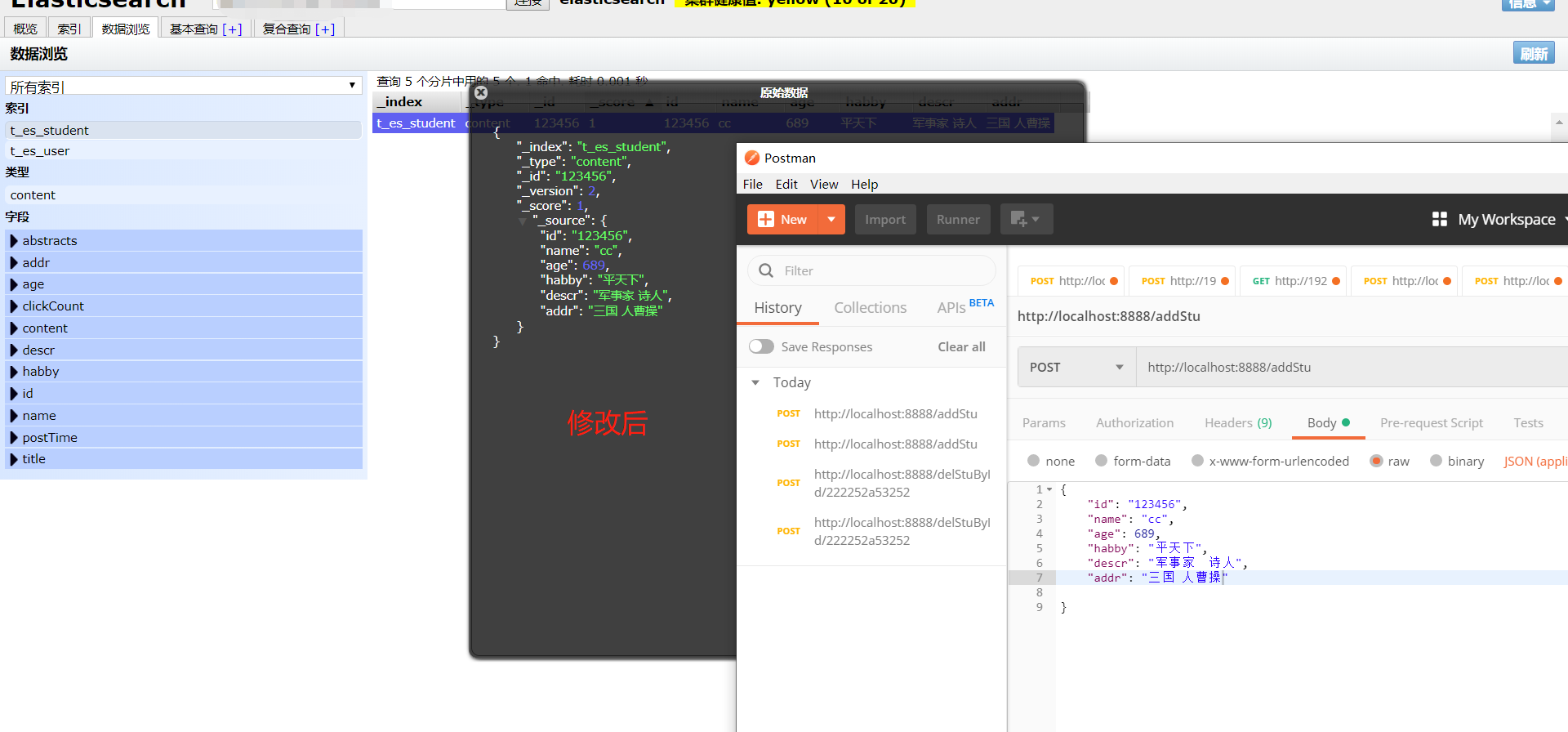
Task: Click the request URL input field
Action: pos(1352,367)
